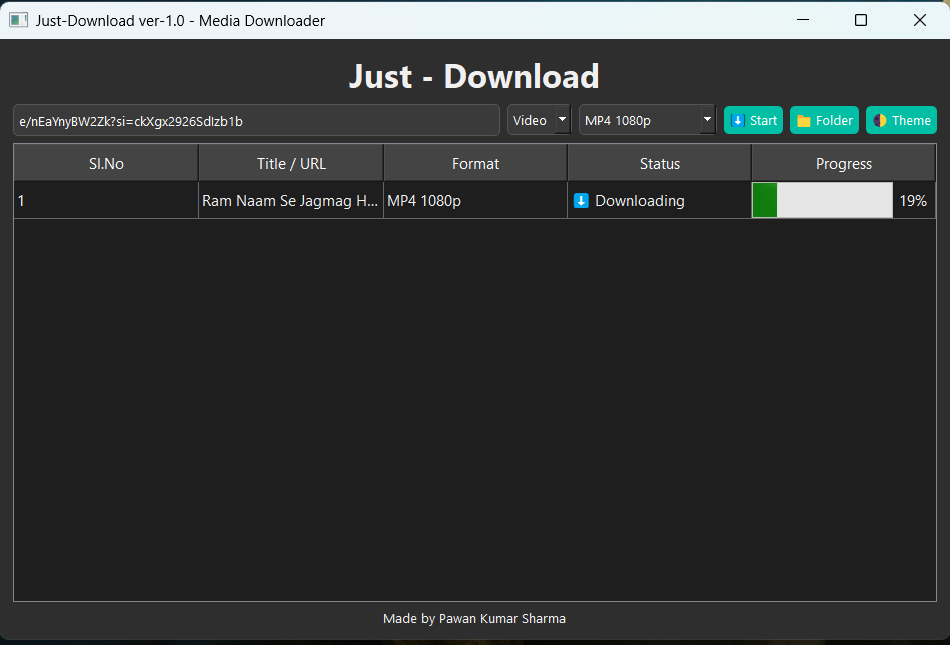Click the Title / URL column header
Image resolution: width=950 pixels, height=645 pixels.
pos(290,163)
